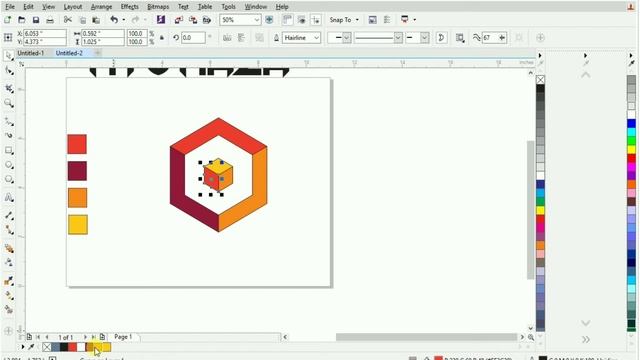The image size is (640, 360).
Task: Click the Print icon
Action: point(50,20)
